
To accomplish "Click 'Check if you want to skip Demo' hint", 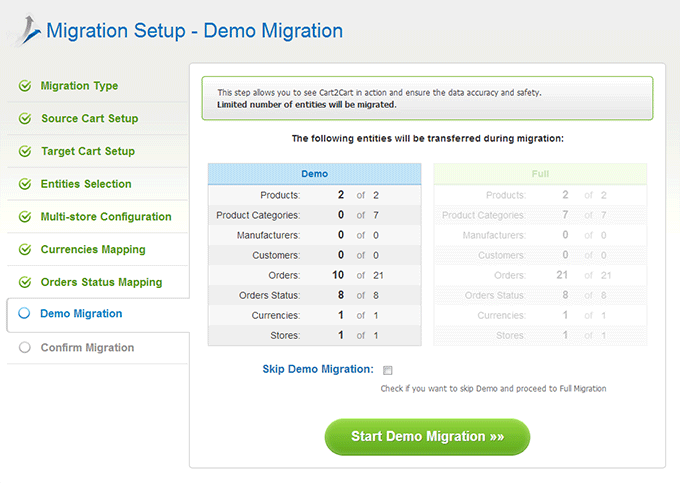I will (x=494, y=388).
